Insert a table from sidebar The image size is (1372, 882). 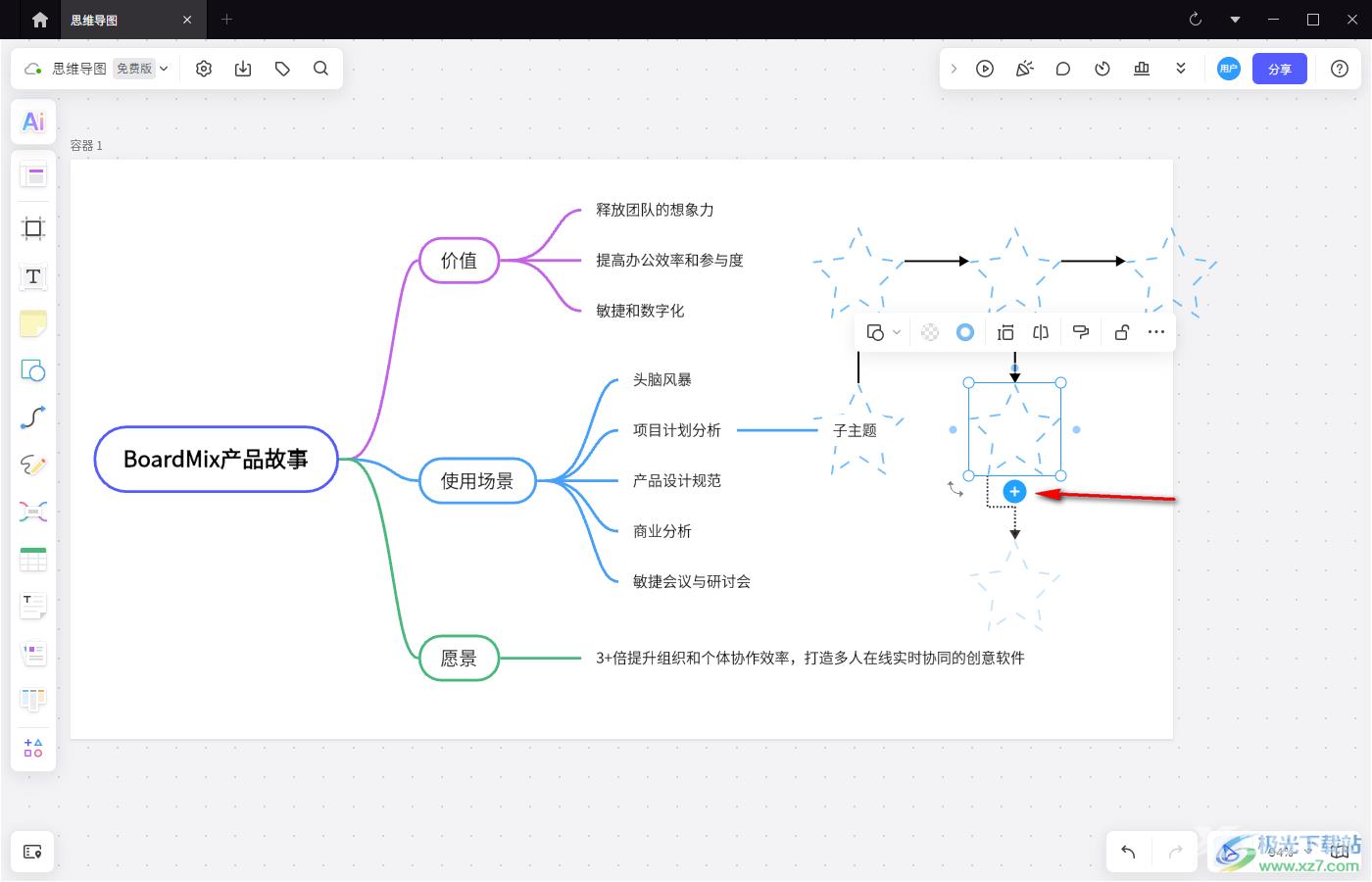(x=33, y=560)
